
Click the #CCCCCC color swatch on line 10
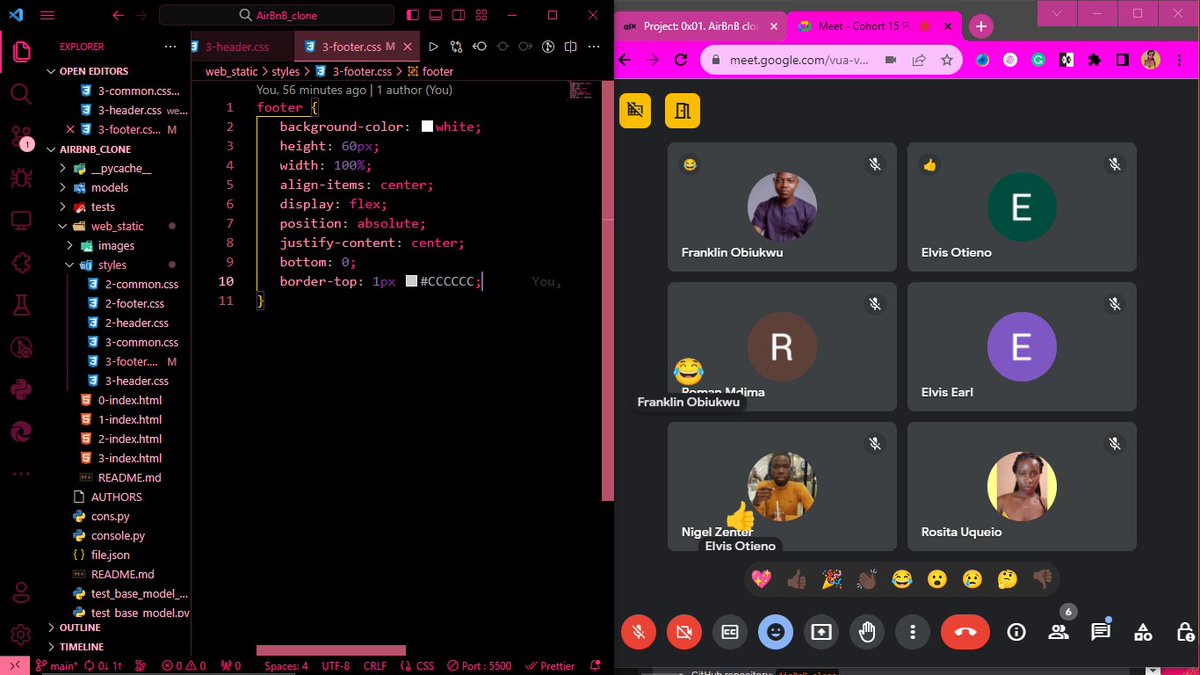click(x=411, y=282)
